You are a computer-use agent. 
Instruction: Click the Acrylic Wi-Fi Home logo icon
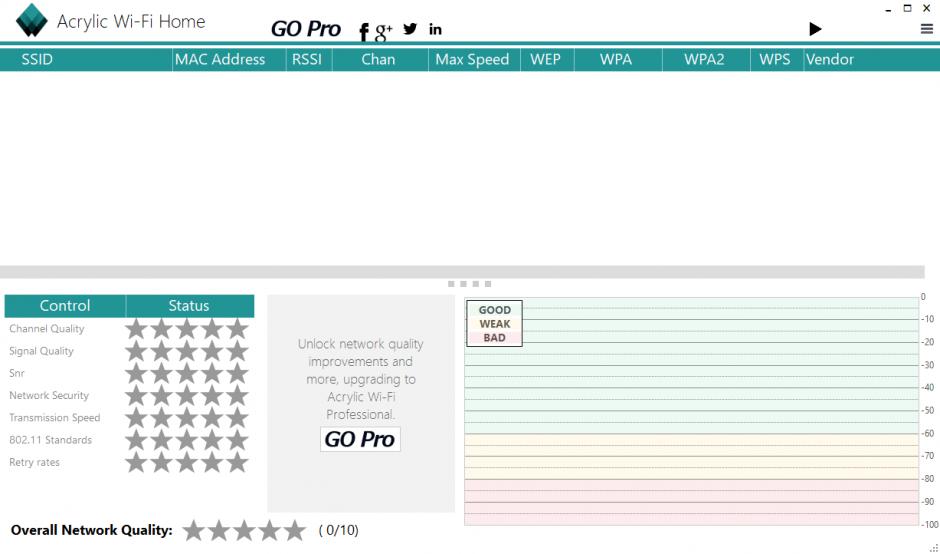(31, 19)
